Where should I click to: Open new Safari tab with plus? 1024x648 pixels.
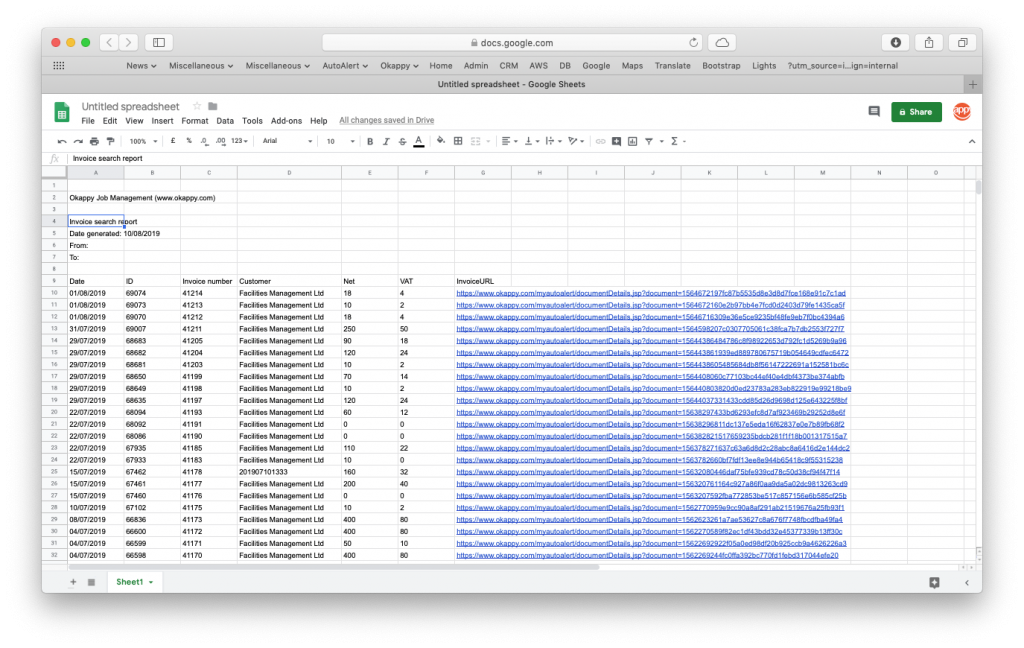click(x=972, y=84)
